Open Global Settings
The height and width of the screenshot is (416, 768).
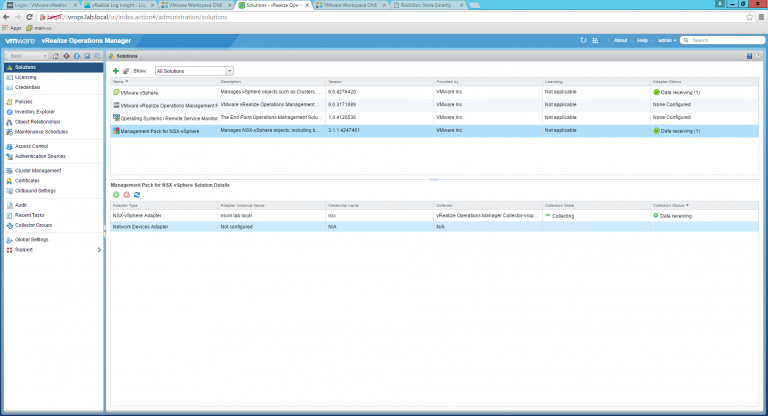click(x=32, y=240)
